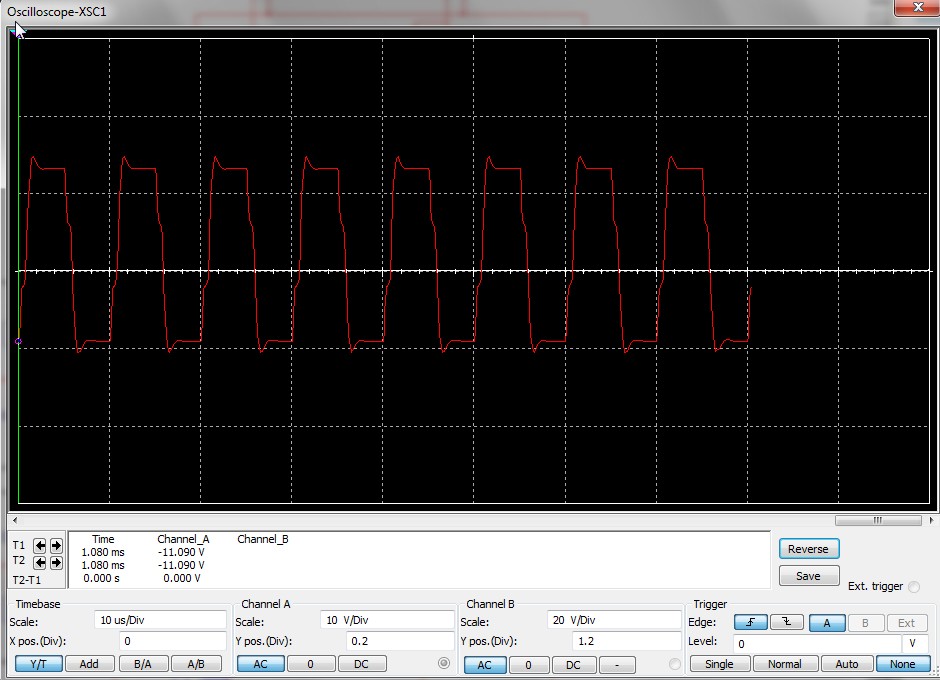Click the scrollbar right arrow
The image size is (940, 680).
[x=932, y=520]
